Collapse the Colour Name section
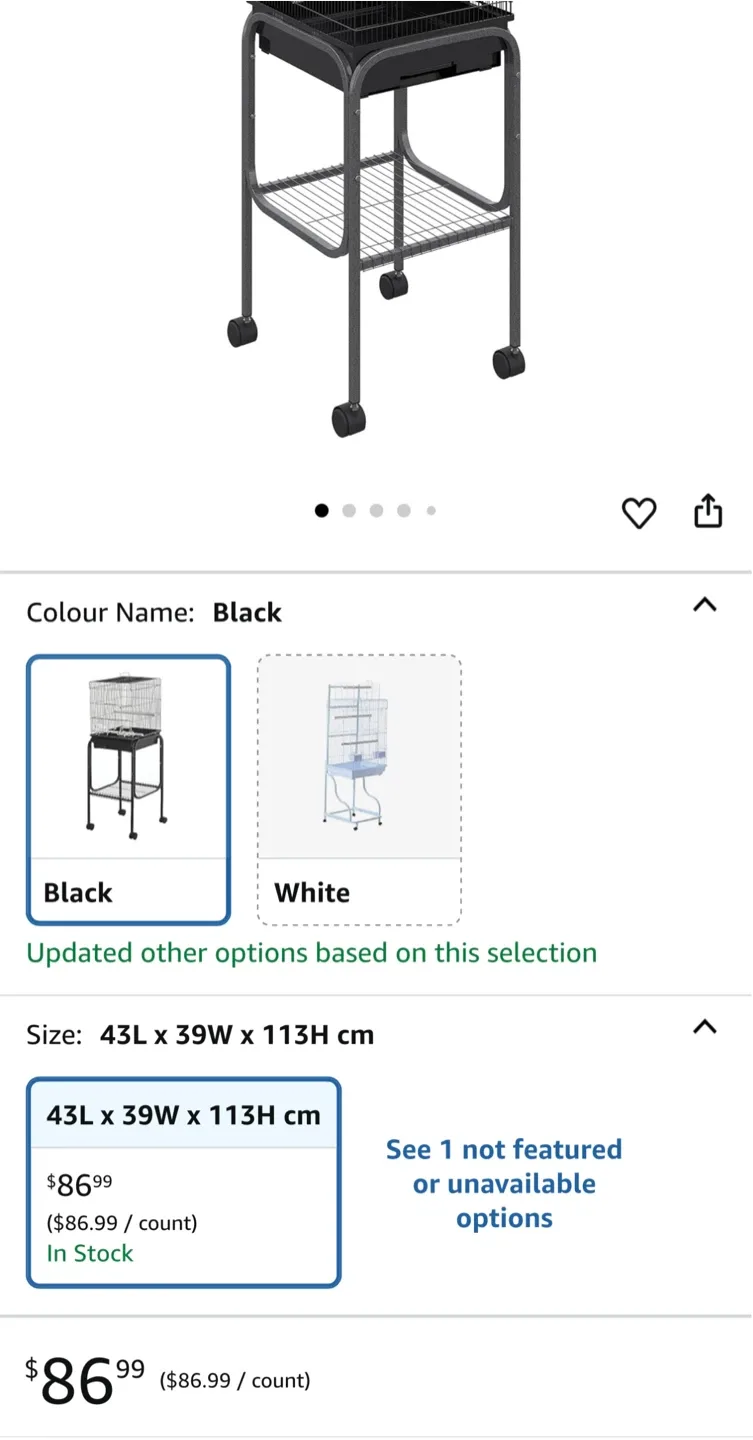The width and height of the screenshot is (753, 1440). (705, 605)
